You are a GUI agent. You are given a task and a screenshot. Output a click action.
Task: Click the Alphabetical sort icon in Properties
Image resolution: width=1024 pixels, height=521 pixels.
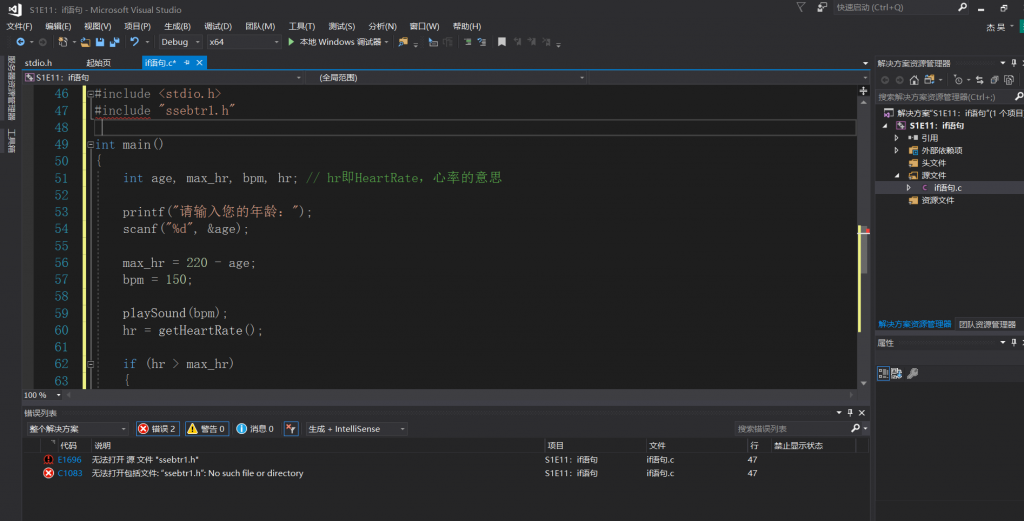[x=897, y=373]
